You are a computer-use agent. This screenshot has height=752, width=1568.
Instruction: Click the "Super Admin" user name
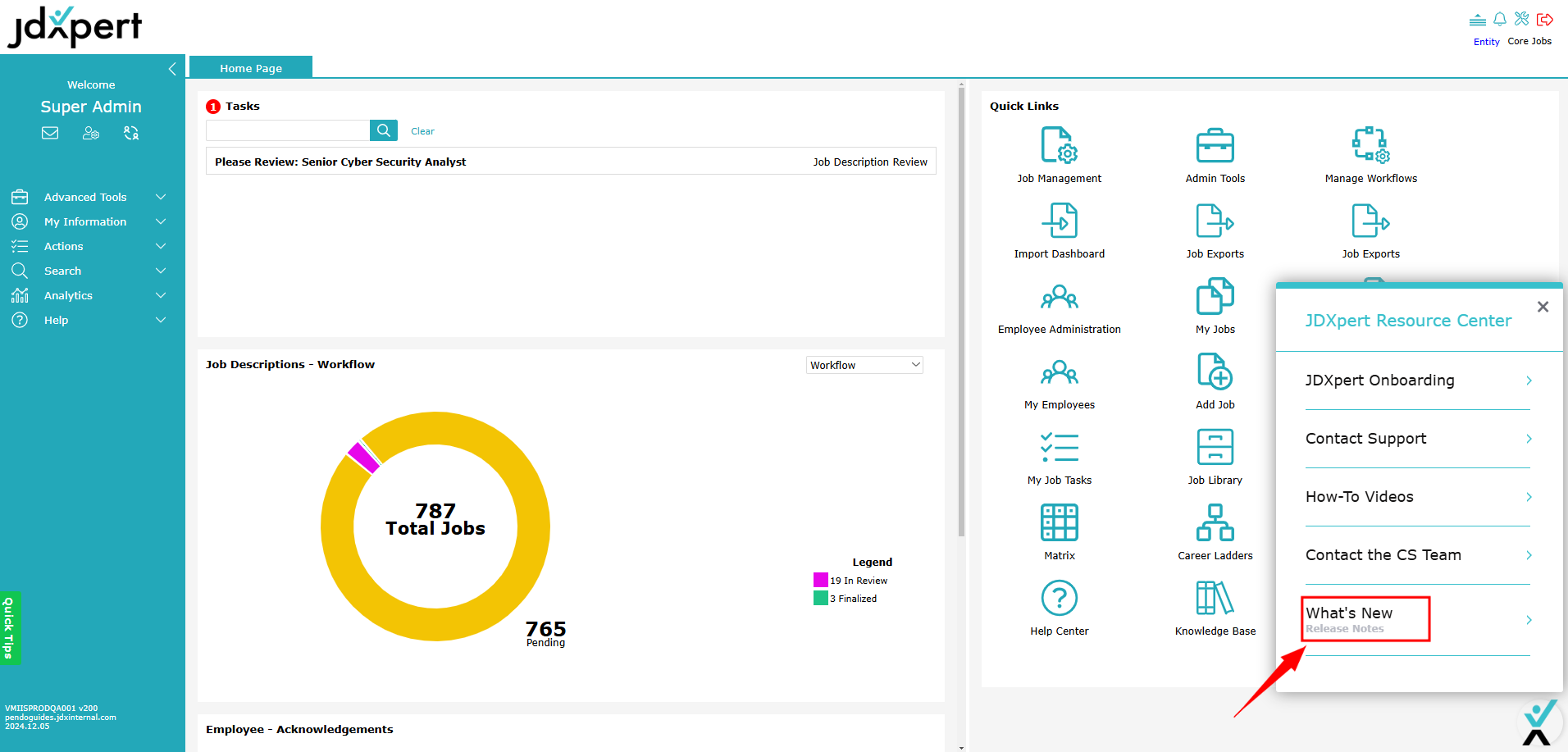coord(91,107)
